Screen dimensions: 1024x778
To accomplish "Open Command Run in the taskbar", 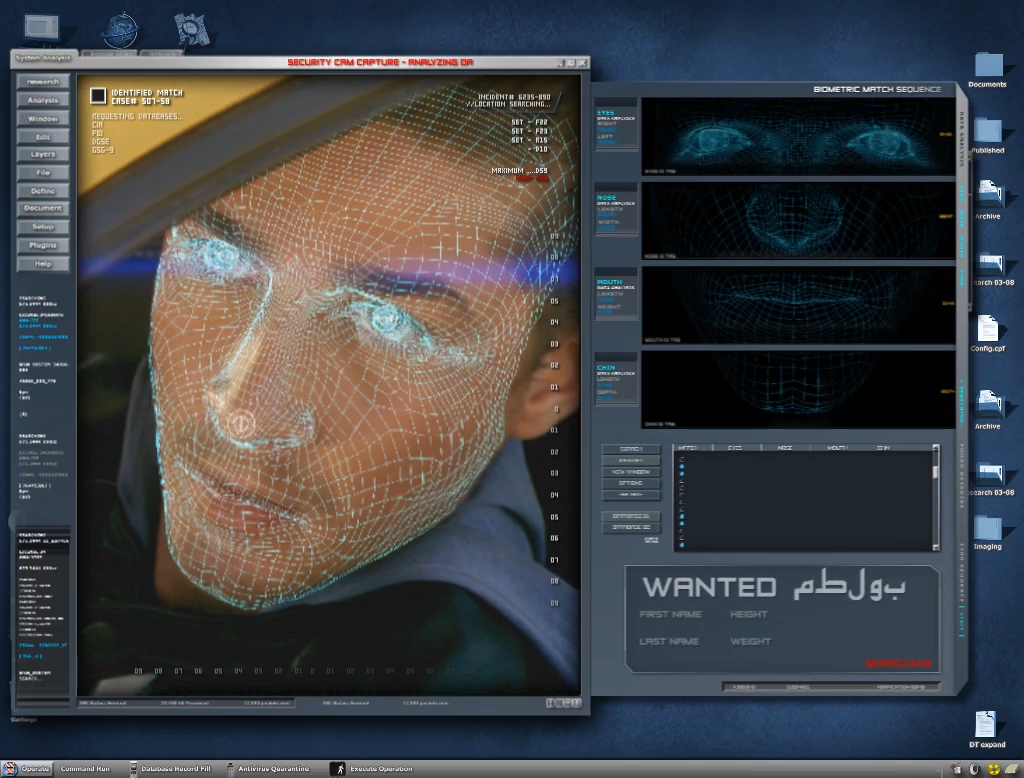I will click(85, 769).
